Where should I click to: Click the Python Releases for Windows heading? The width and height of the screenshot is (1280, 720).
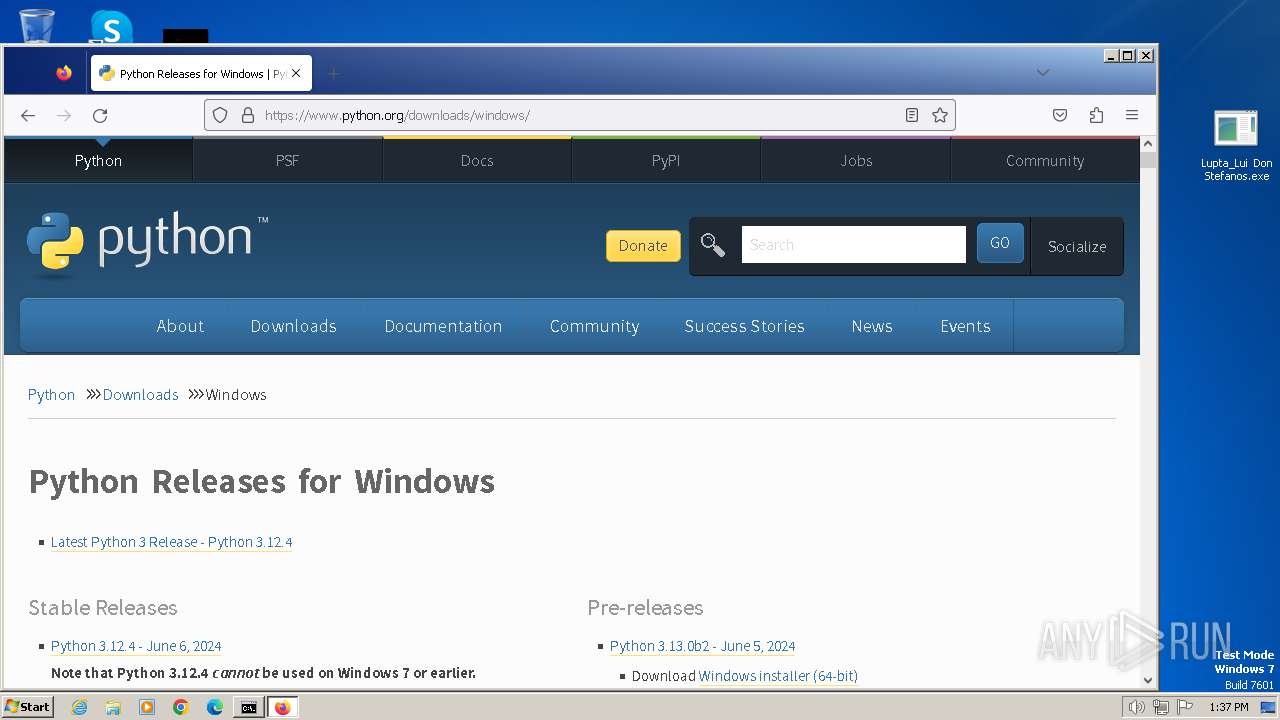pos(262,481)
